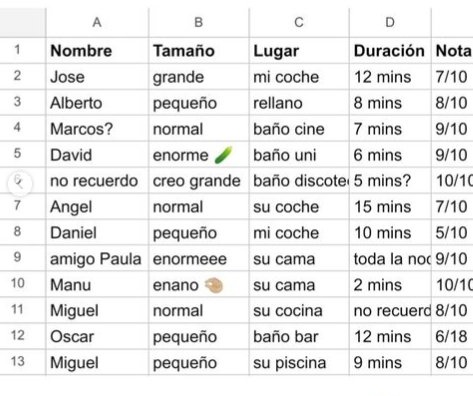Select column A header
The width and height of the screenshot is (473, 396).
(97, 23)
